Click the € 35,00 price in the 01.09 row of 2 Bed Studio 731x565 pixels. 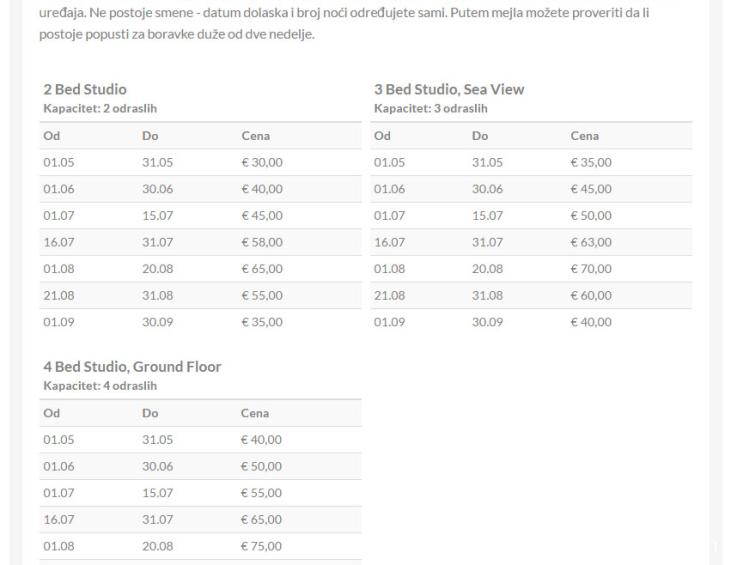[262, 322]
